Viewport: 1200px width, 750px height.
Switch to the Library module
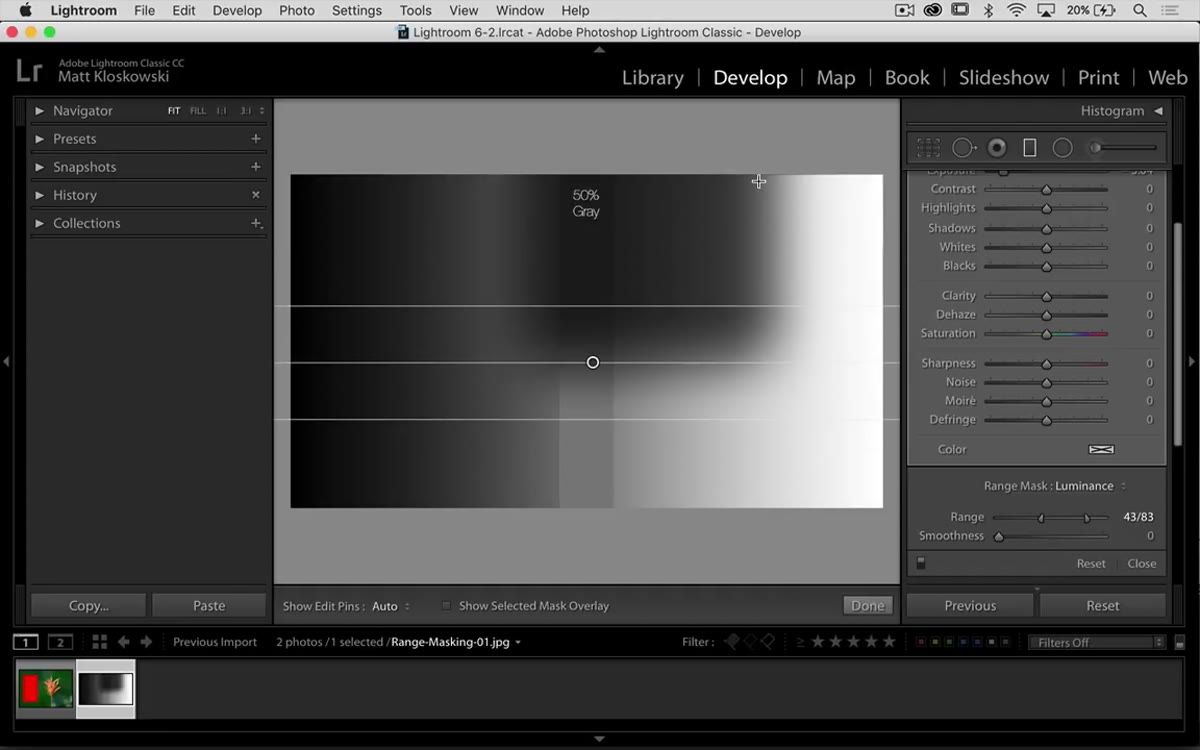pyautogui.click(x=652, y=78)
